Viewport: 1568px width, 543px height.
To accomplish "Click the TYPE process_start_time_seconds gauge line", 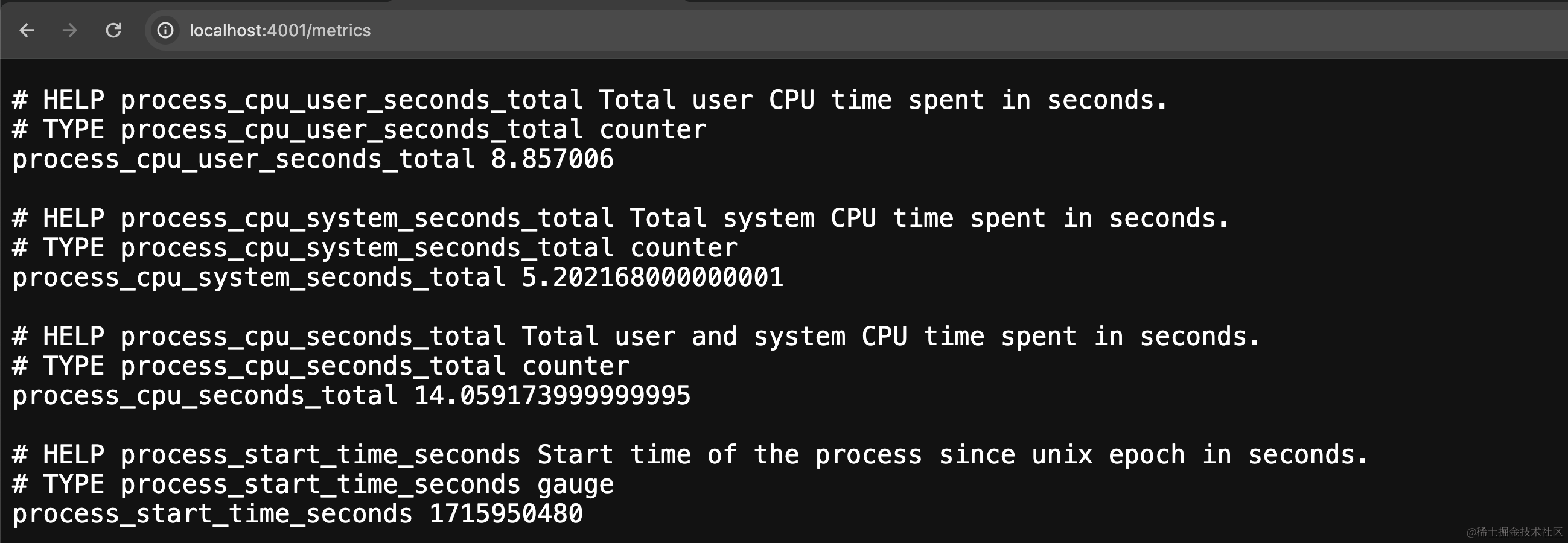I will pyautogui.click(x=313, y=484).
